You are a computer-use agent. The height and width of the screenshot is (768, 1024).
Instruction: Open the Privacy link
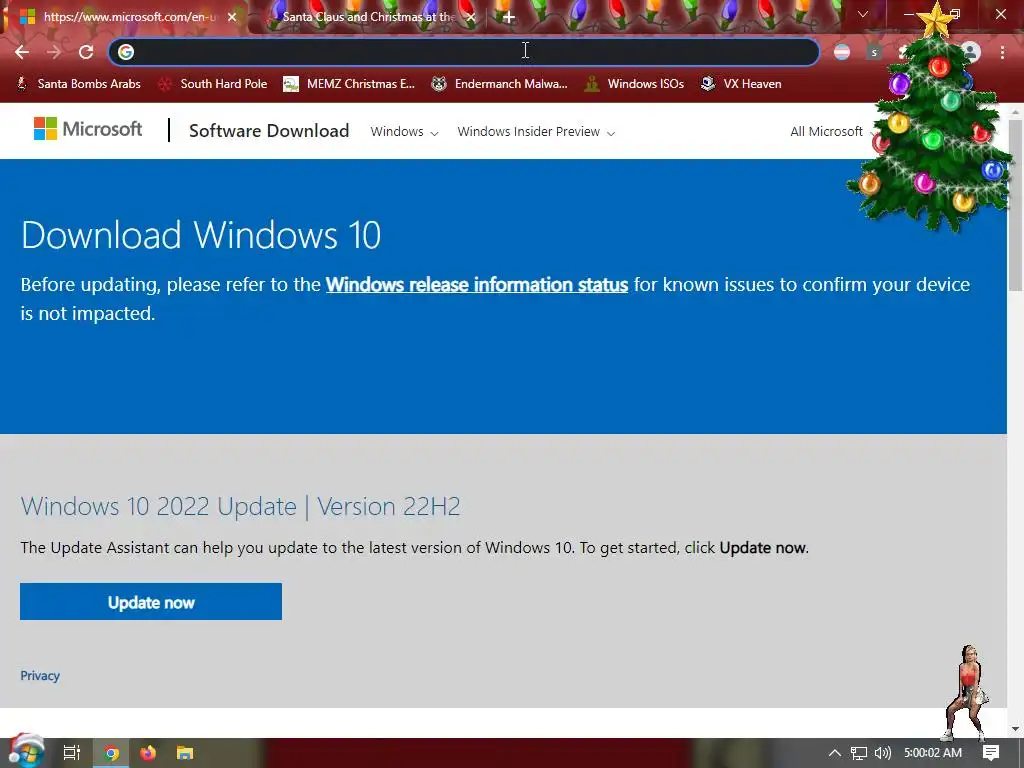[40, 676]
